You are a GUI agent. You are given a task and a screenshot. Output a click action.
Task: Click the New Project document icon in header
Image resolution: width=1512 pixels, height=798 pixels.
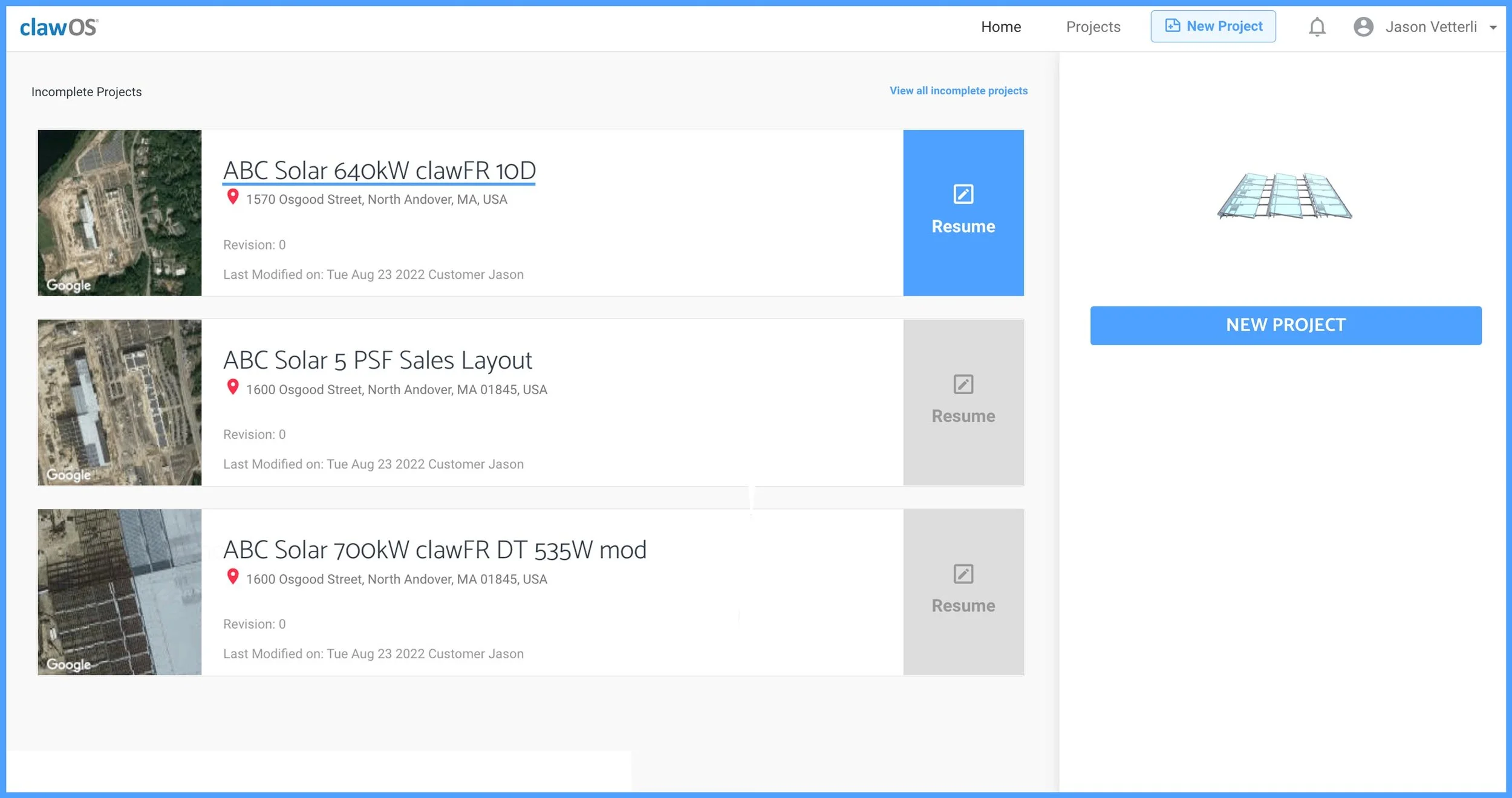1172,26
